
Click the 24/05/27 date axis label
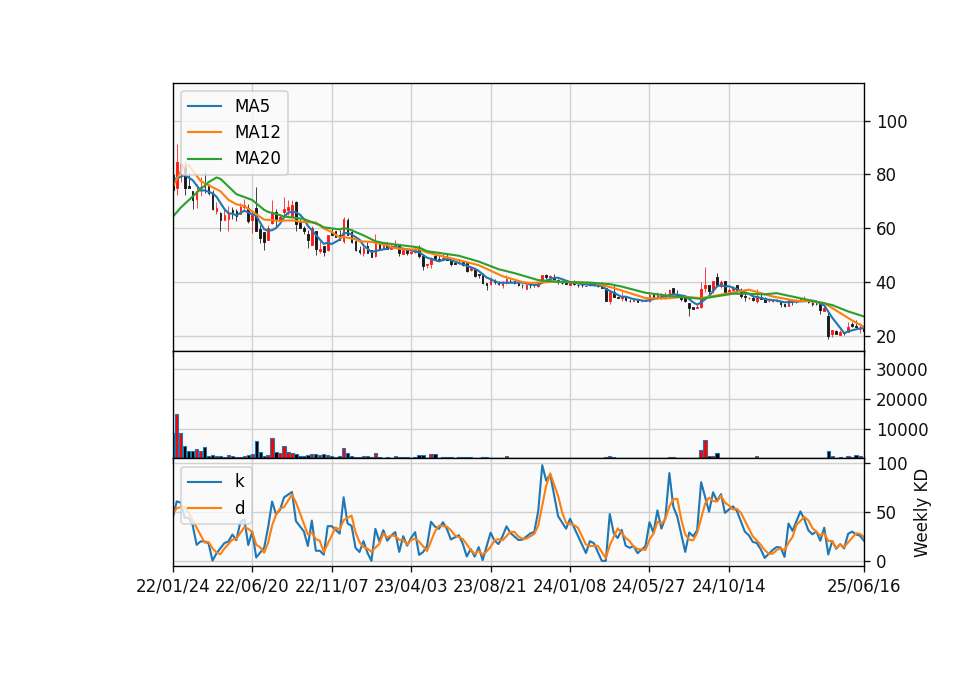click(649, 586)
